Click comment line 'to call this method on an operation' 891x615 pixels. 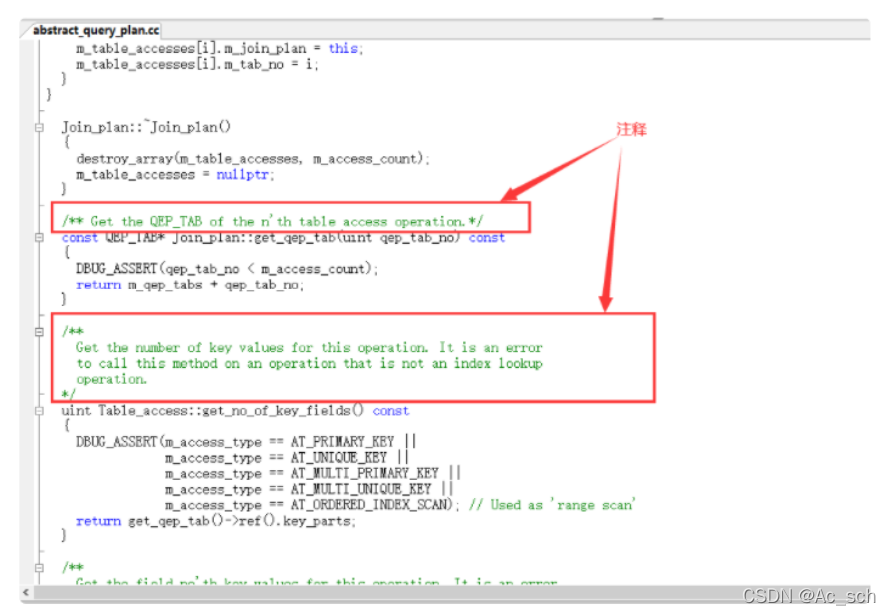pyautogui.click(x=309, y=363)
